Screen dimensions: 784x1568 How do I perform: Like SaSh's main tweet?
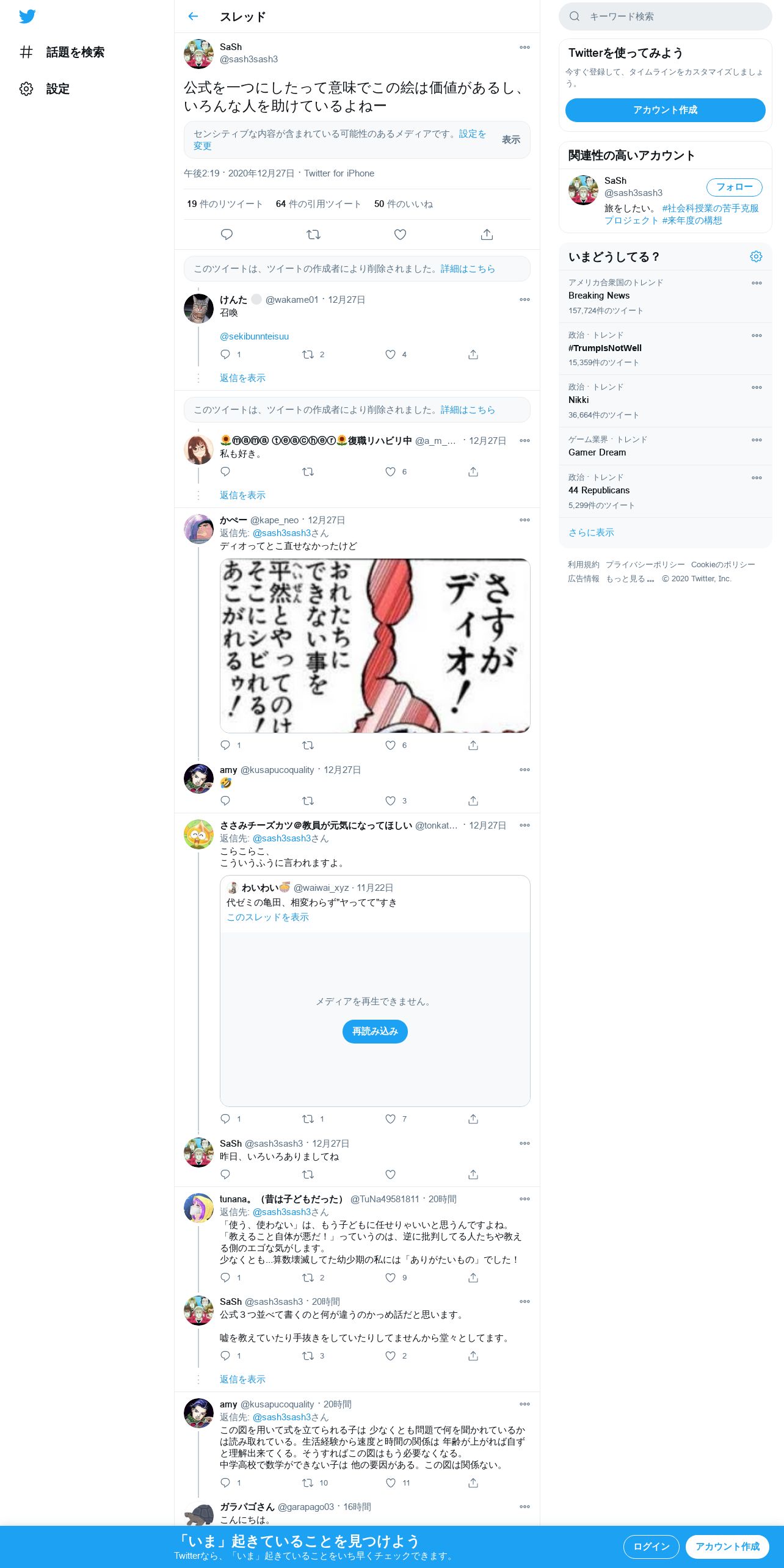400,234
